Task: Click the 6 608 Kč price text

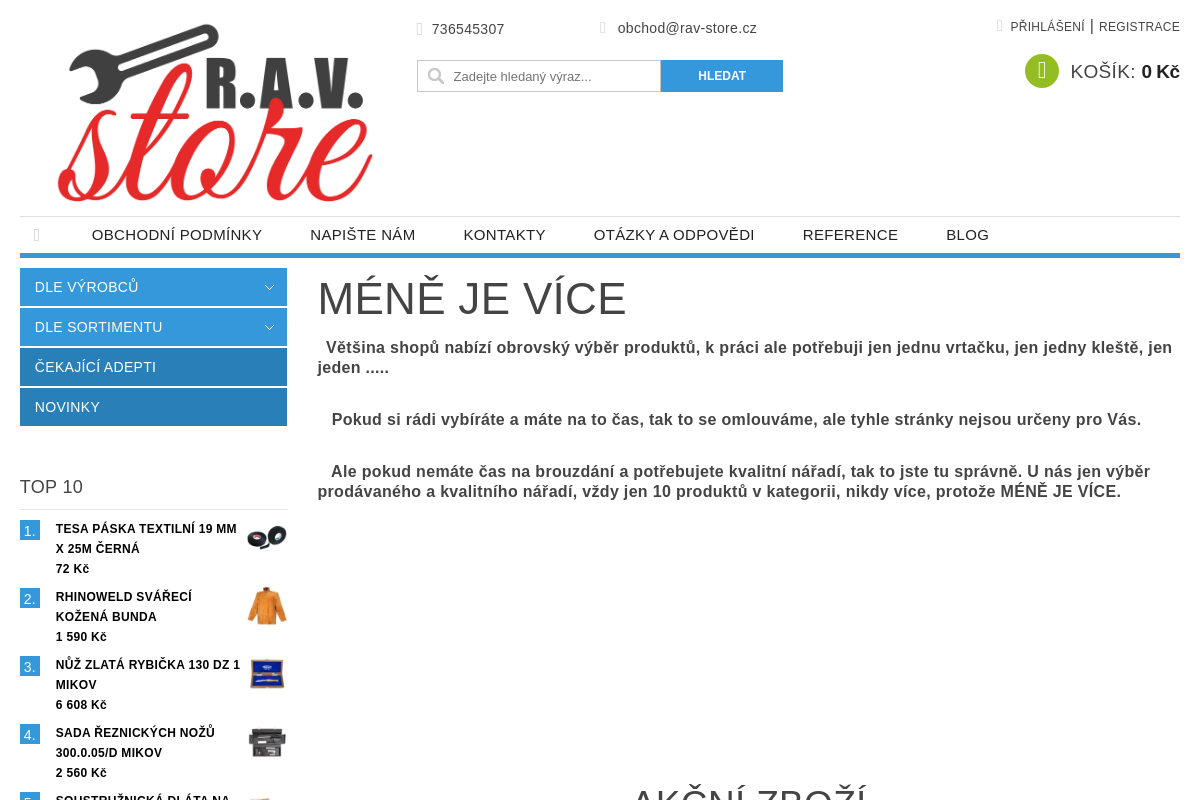Action: pyautogui.click(x=81, y=705)
